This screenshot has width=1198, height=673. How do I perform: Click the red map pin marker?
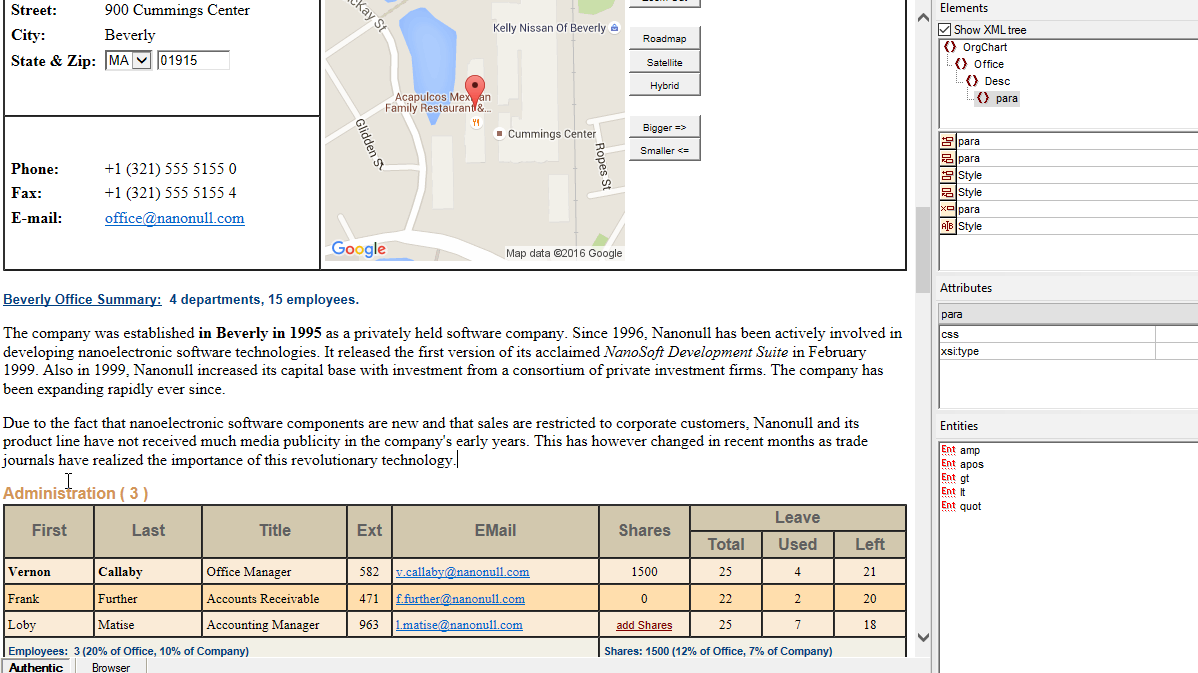click(x=475, y=90)
